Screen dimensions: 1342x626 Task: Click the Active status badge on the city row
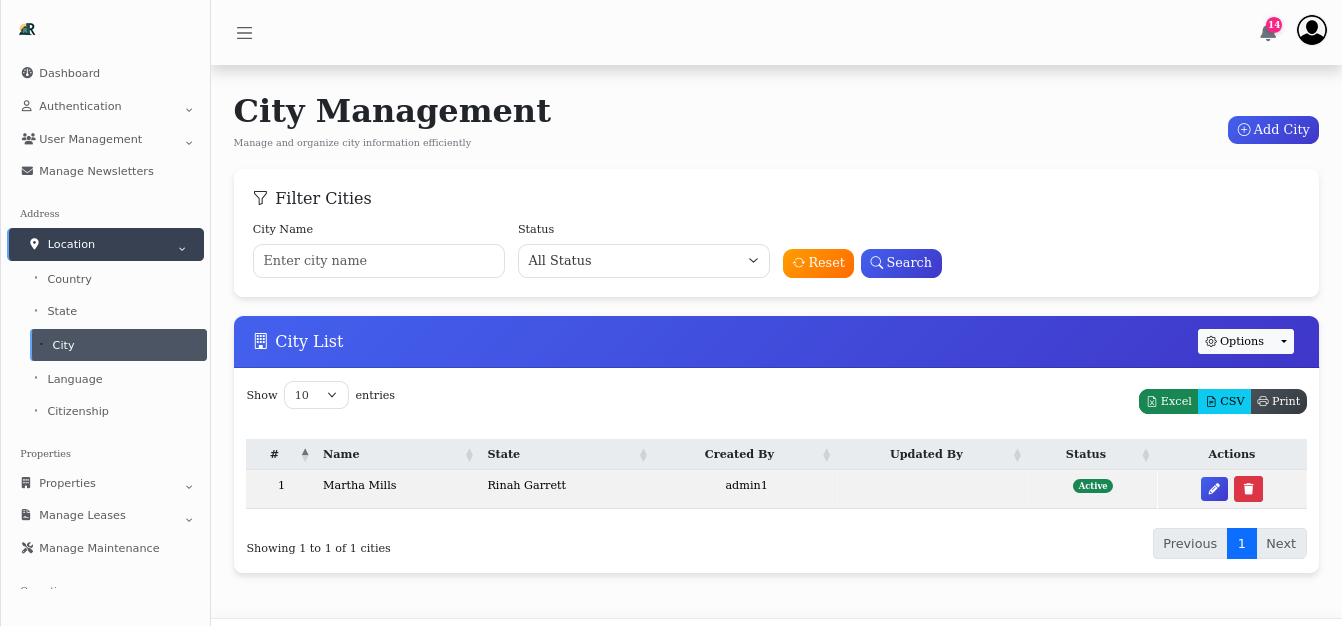(1092, 485)
